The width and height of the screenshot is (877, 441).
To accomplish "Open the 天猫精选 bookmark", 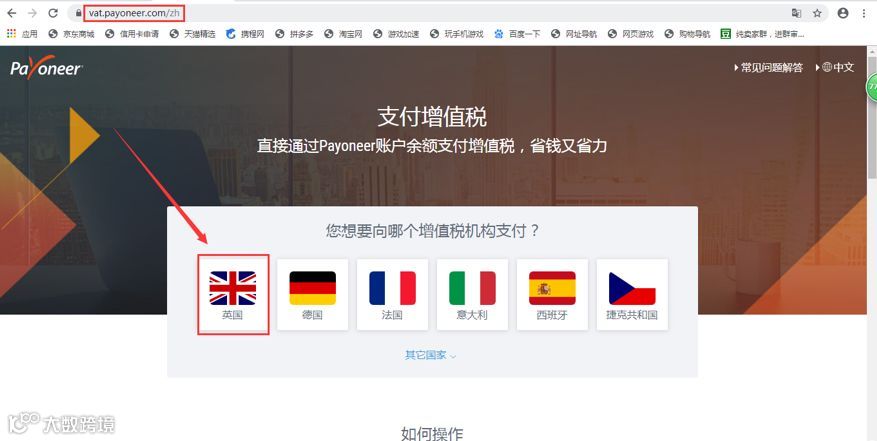I will point(193,34).
